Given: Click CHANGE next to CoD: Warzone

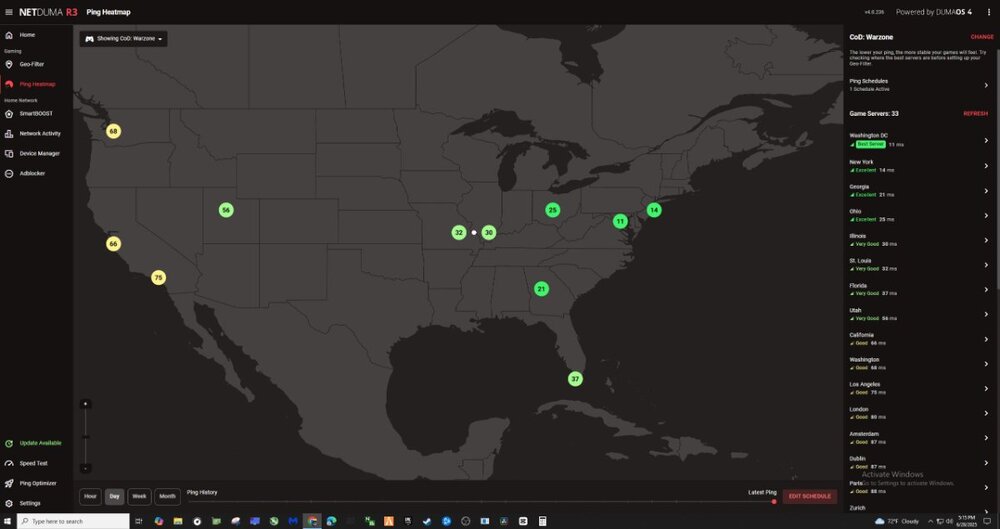Looking at the screenshot, I should (982, 37).
